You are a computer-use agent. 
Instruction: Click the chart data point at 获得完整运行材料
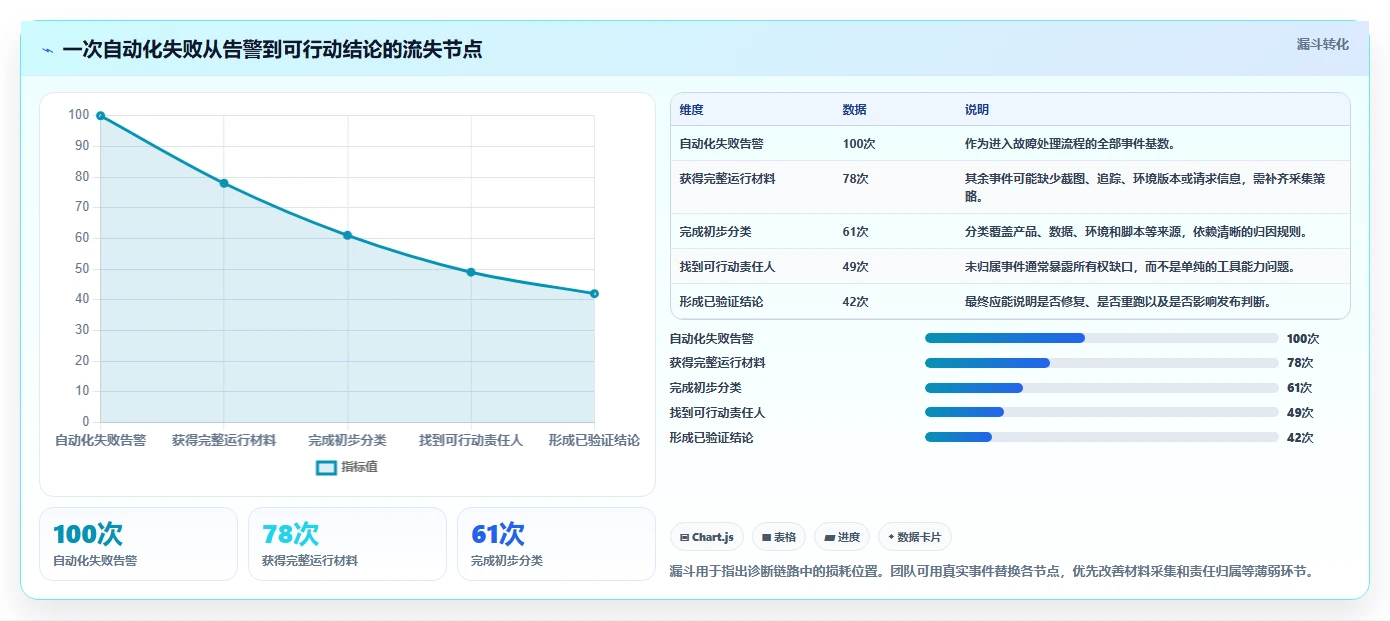pyautogui.click(x=224, y=183)
